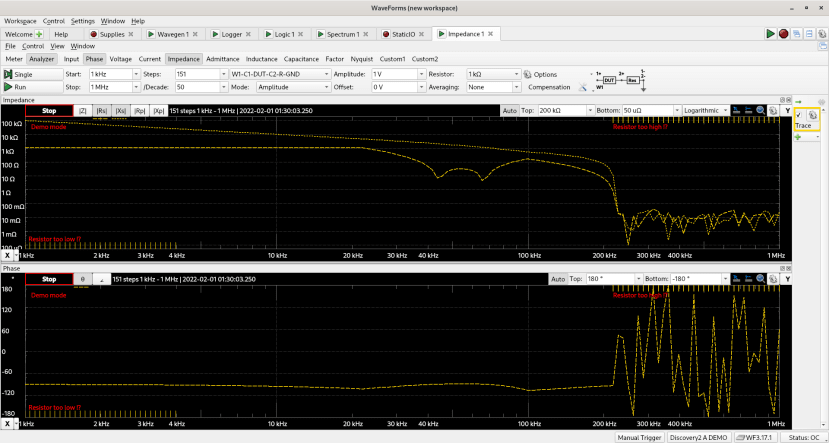The height and width of the screenshot is (443, 829).
Task: Select the Nyquist view tab
Action: coord(362,59)
